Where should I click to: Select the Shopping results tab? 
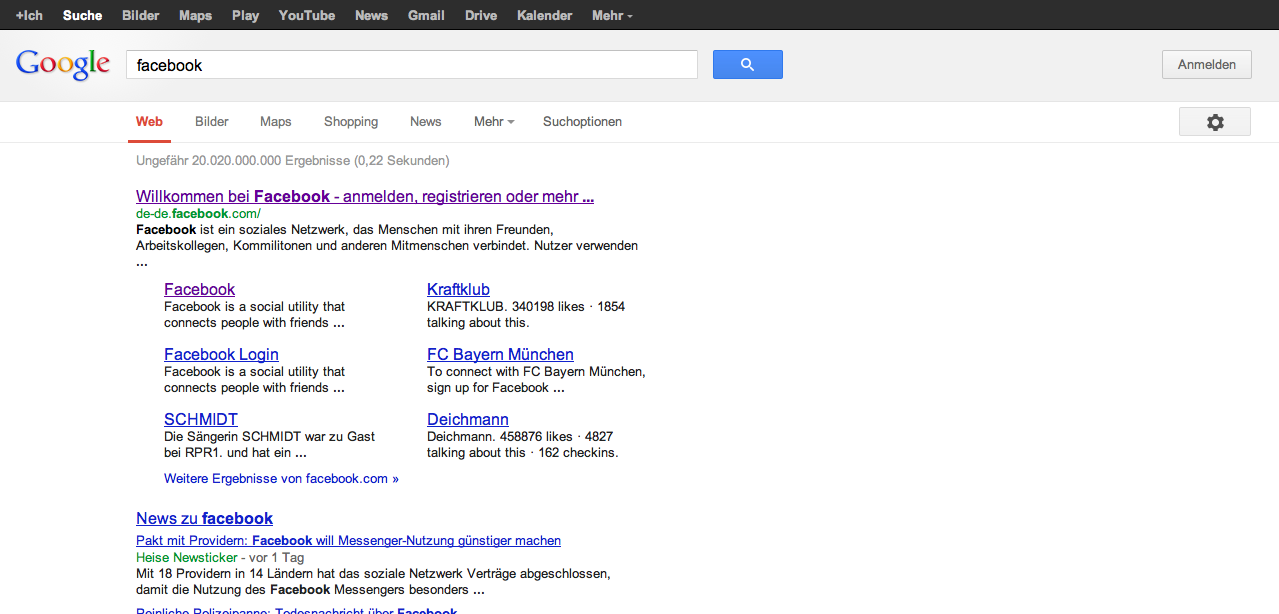351,122
